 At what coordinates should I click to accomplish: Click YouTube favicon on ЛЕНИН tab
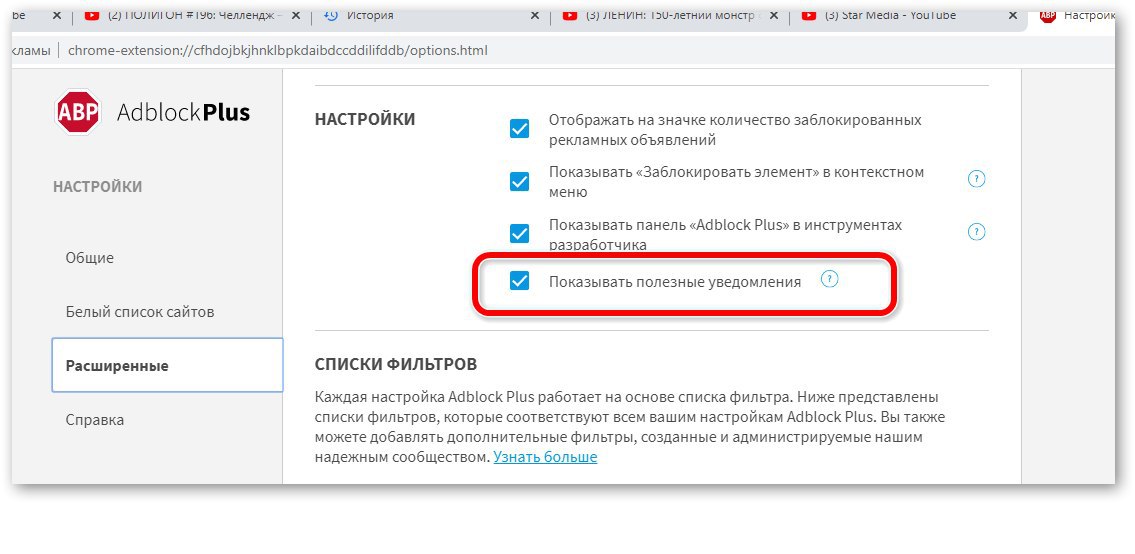(570, 15)
